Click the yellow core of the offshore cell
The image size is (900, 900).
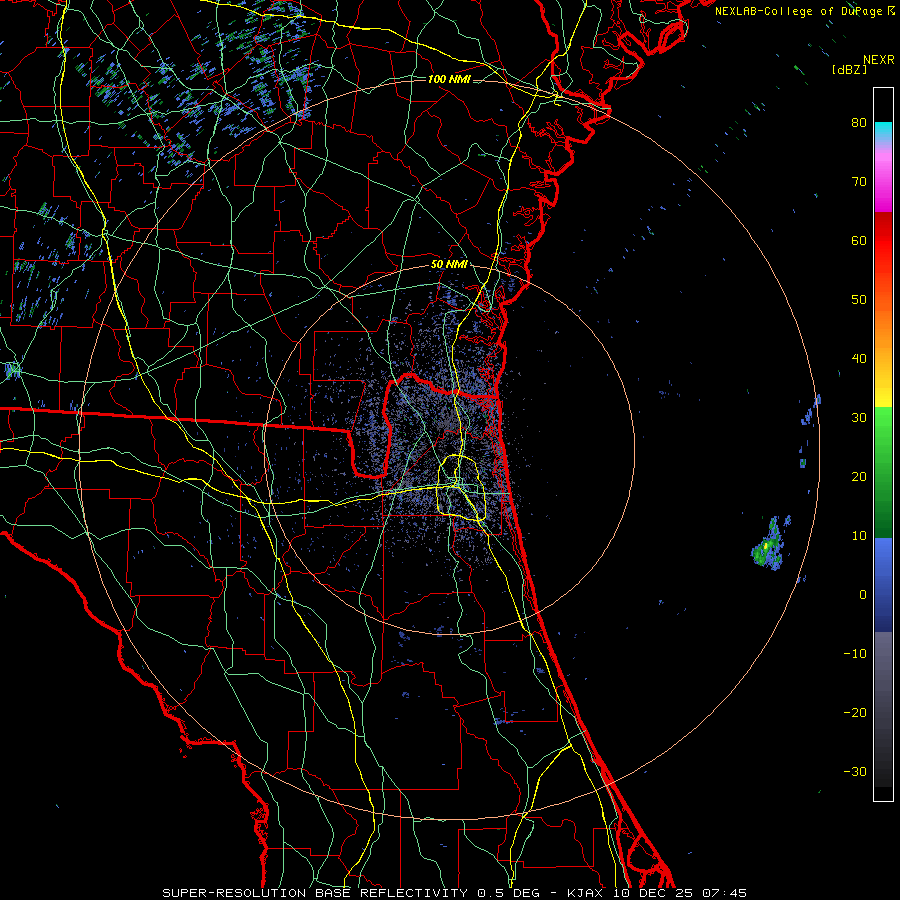(x=766, y=546)
